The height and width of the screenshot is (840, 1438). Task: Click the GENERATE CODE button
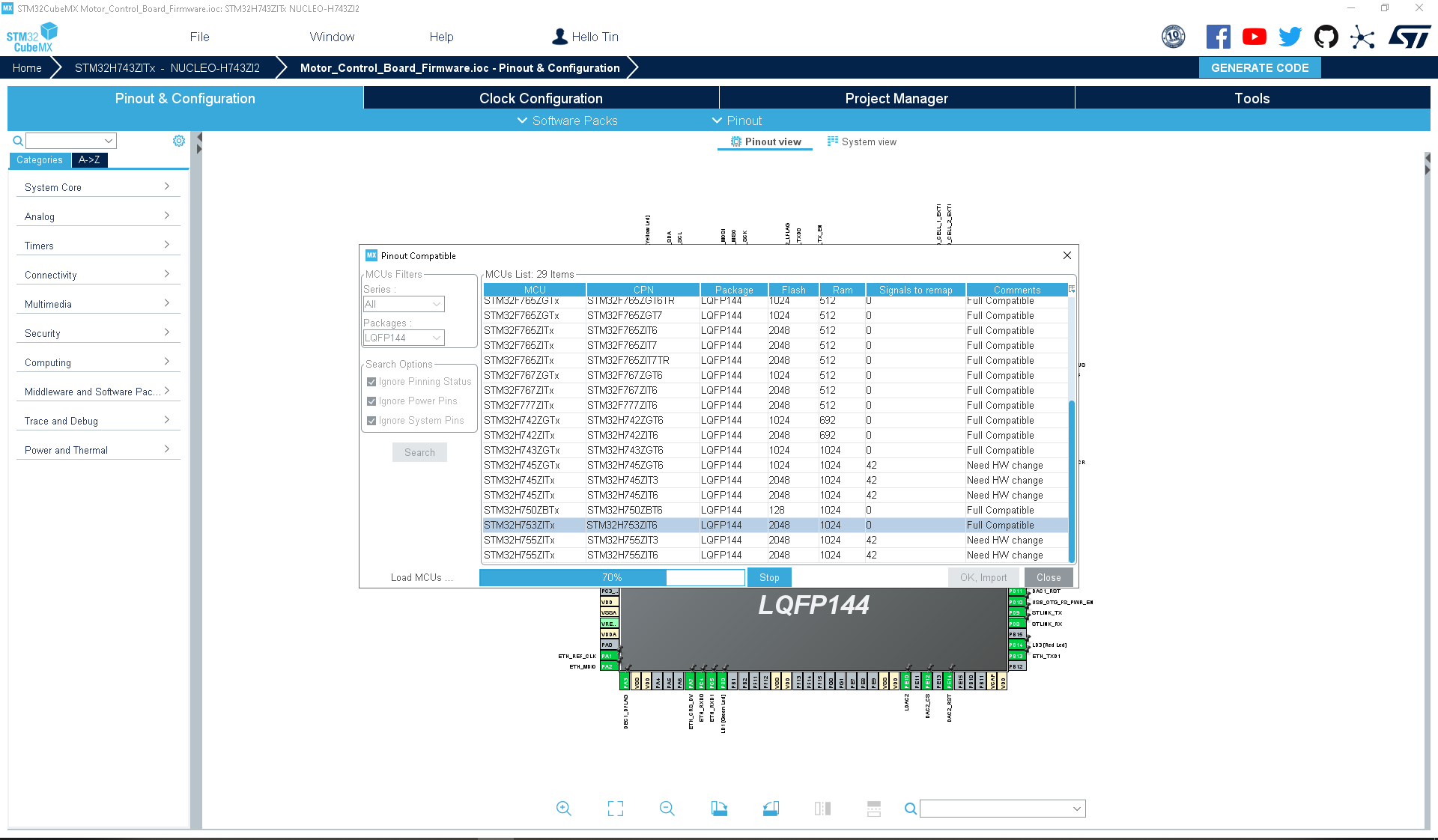(1260, 67)
